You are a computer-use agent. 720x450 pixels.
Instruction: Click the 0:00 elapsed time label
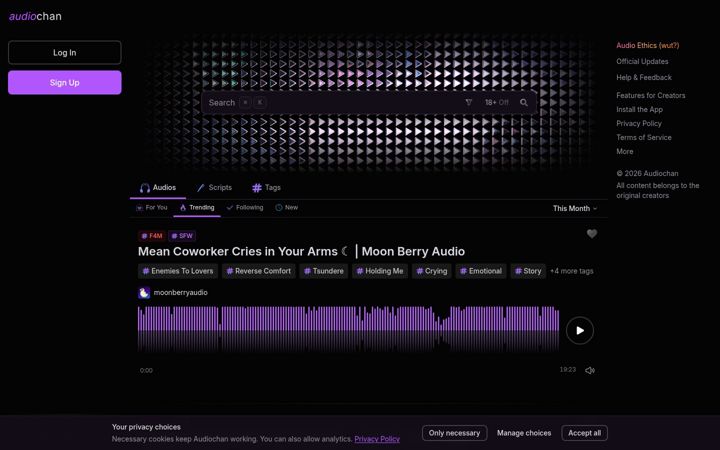pyautogui.click(x=146, y=371)
